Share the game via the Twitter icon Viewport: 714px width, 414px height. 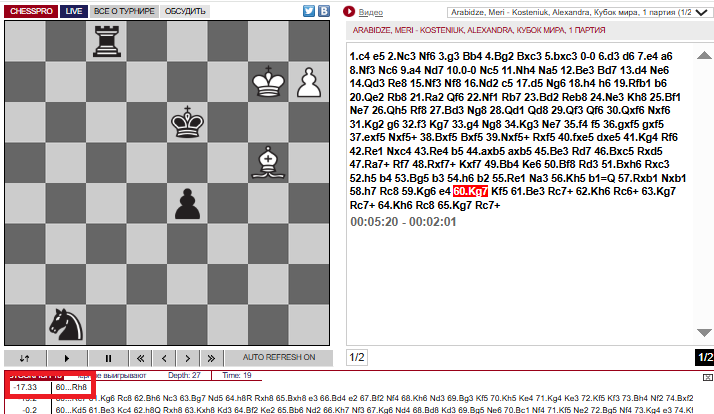(x=309, y=11)
